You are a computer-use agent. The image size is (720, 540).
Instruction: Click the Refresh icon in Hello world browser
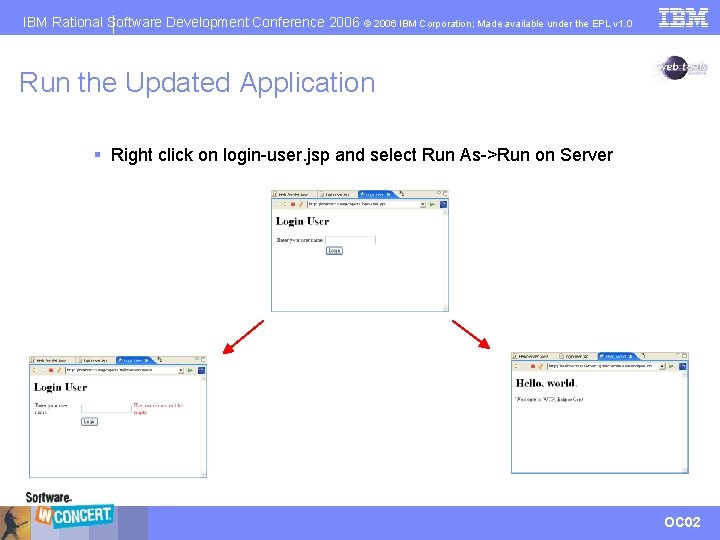click(540, 366)
